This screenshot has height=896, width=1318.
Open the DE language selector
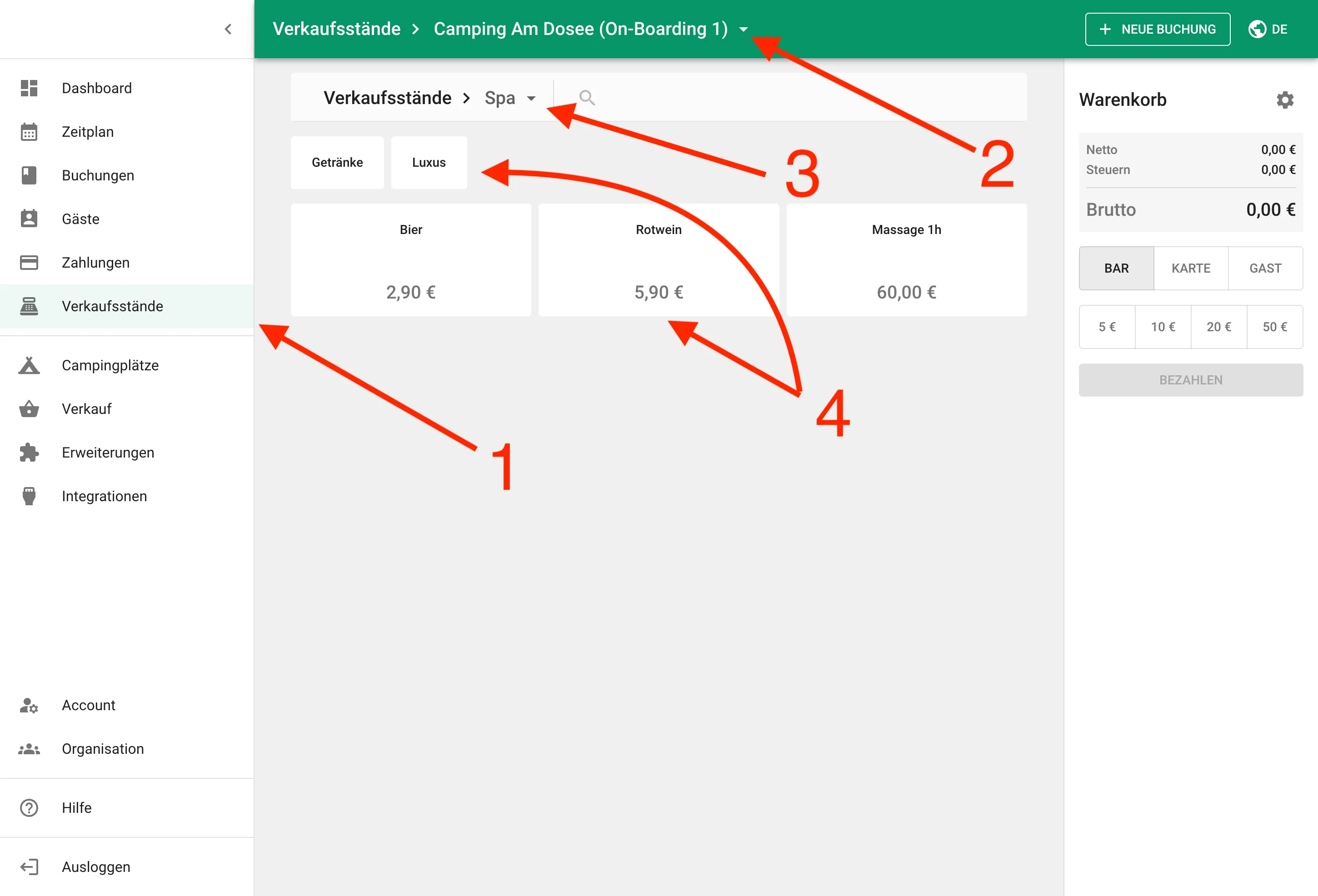[1279, 29]
